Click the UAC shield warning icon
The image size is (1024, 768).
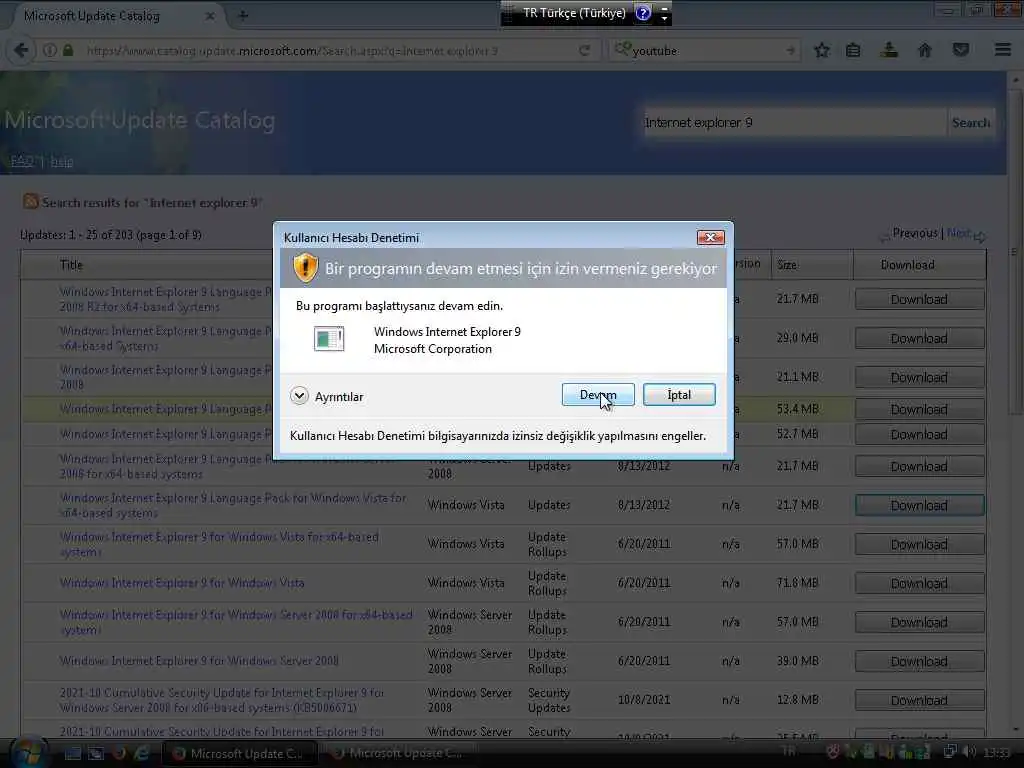pos(305,268)
